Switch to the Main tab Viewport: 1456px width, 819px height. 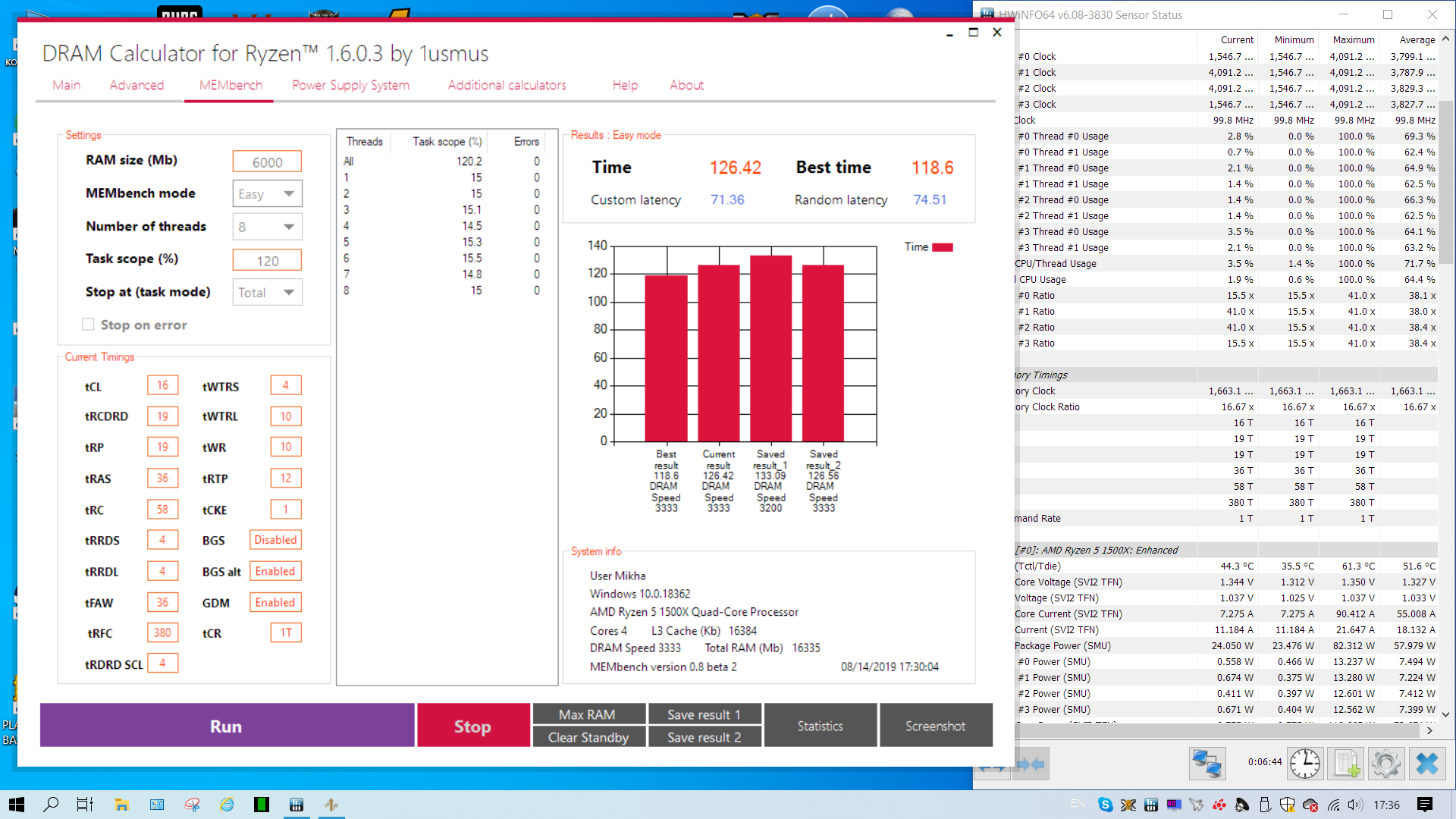66,85
